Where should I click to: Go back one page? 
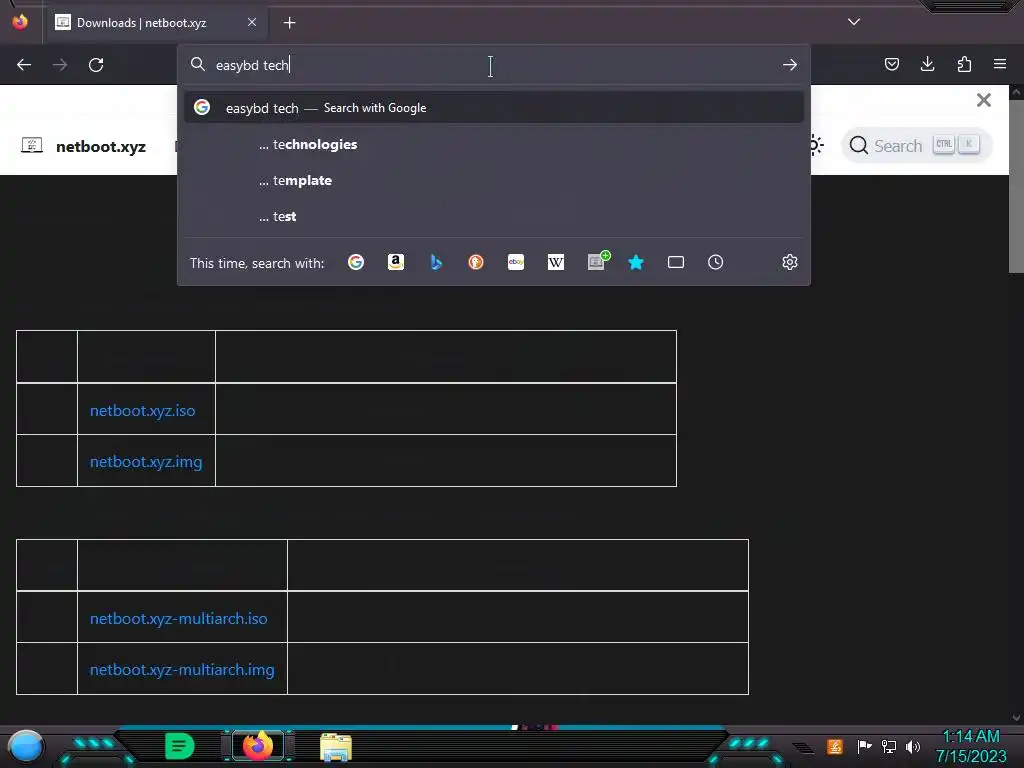click(x=24, y=65)
